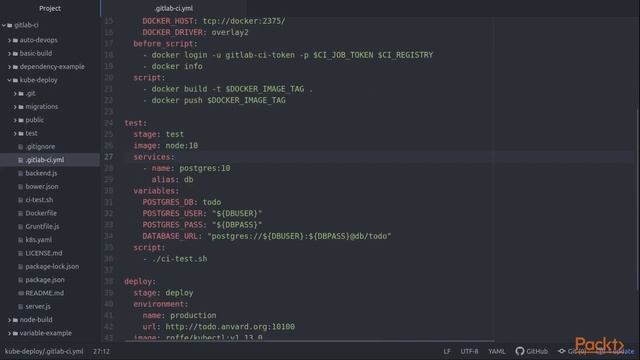The image size is (640, 360).
Task: Click the ci-test.sh file icon
Action: [20, 200]
